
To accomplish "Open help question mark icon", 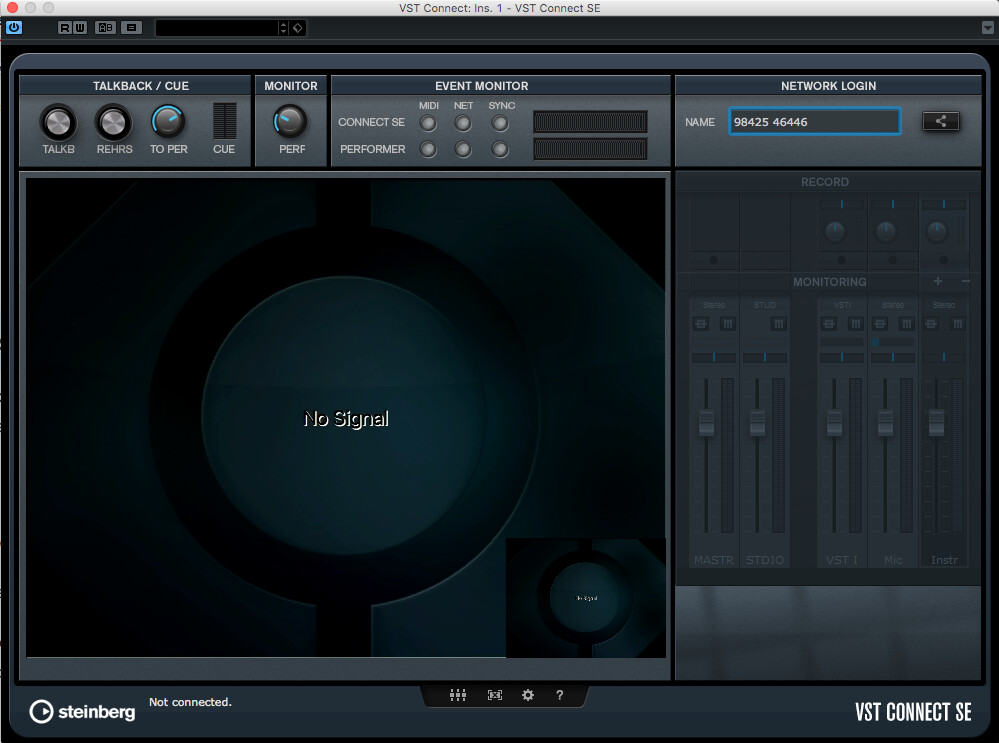I will coord(559,695).
